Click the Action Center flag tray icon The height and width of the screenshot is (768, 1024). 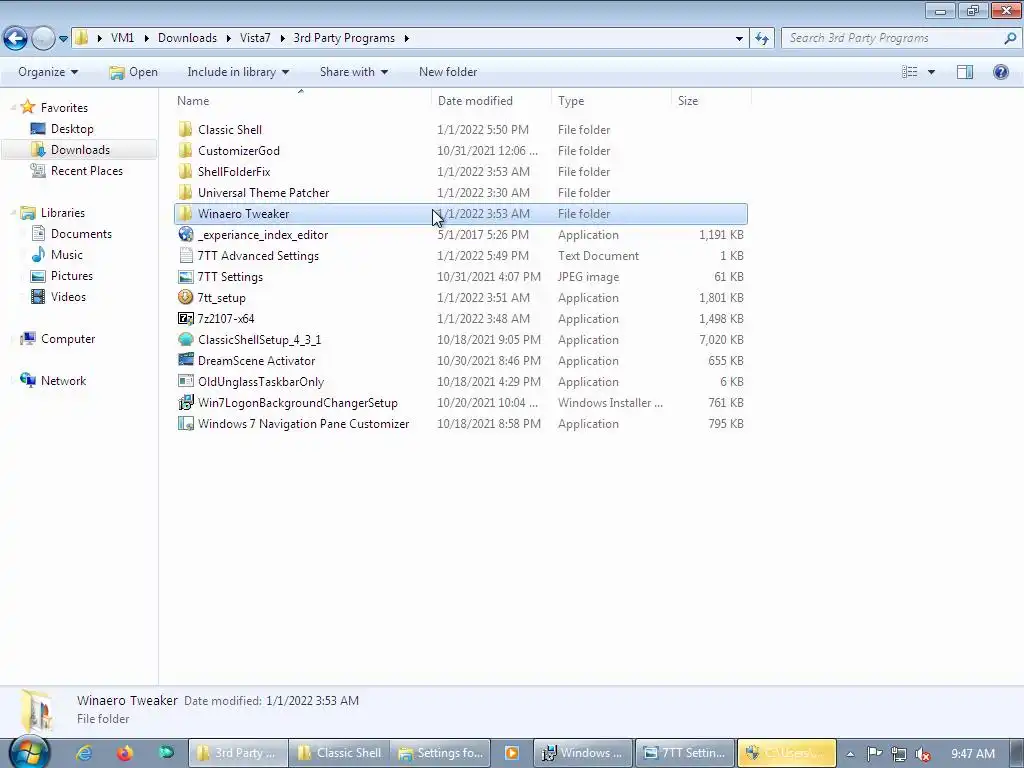point(875,754)
